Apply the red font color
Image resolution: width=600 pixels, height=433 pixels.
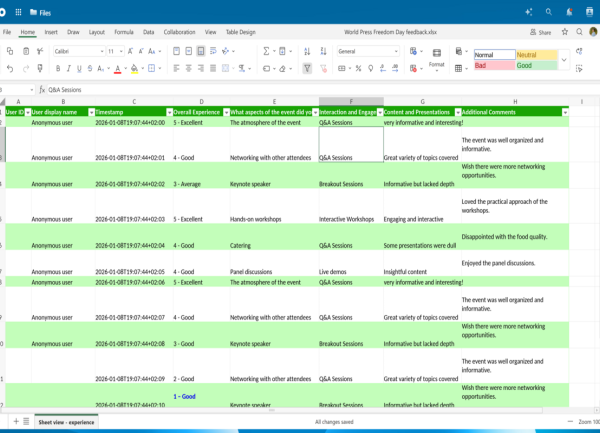[118, 68]
